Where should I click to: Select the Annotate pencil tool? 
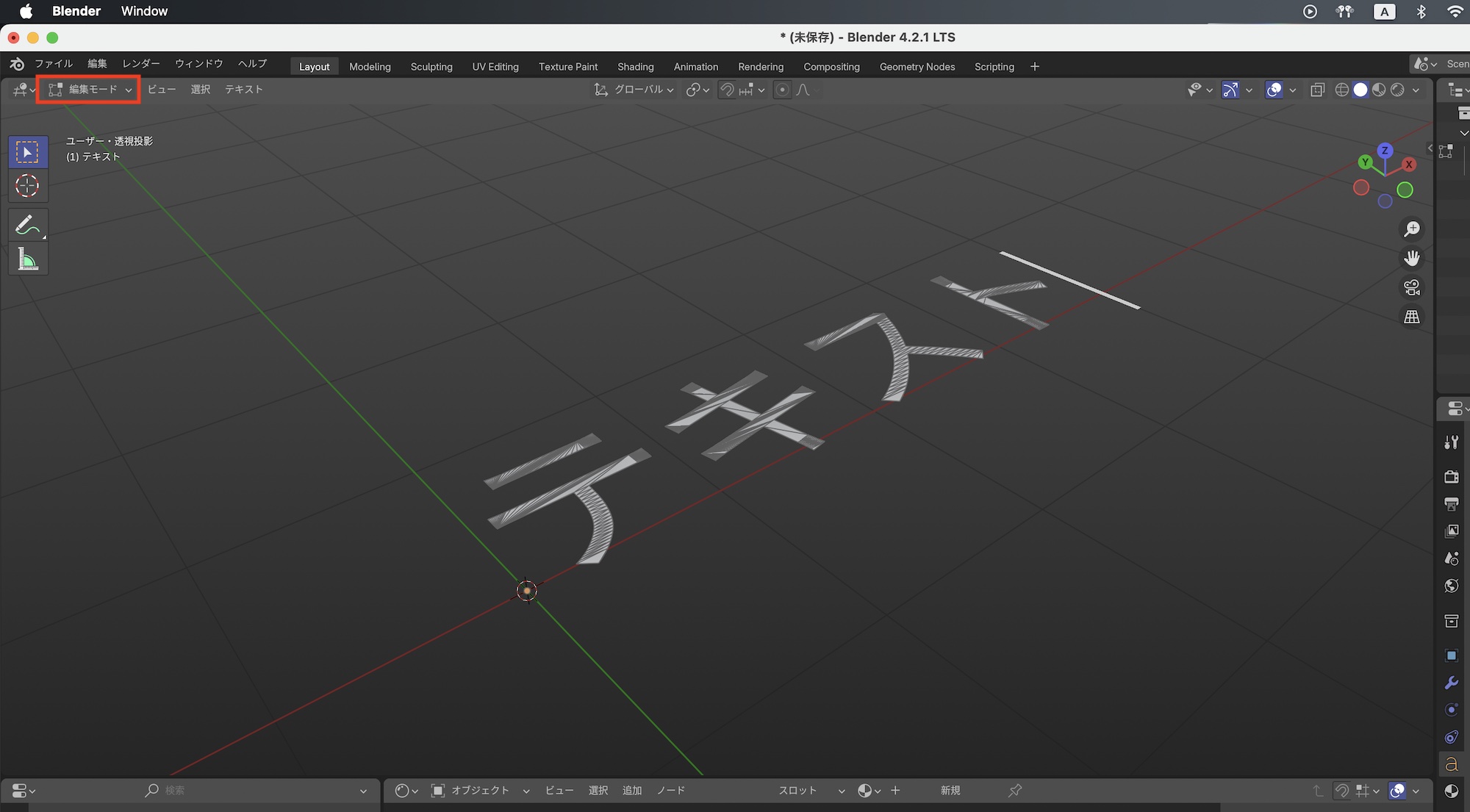pyautogui.click(x=28, y=226)
